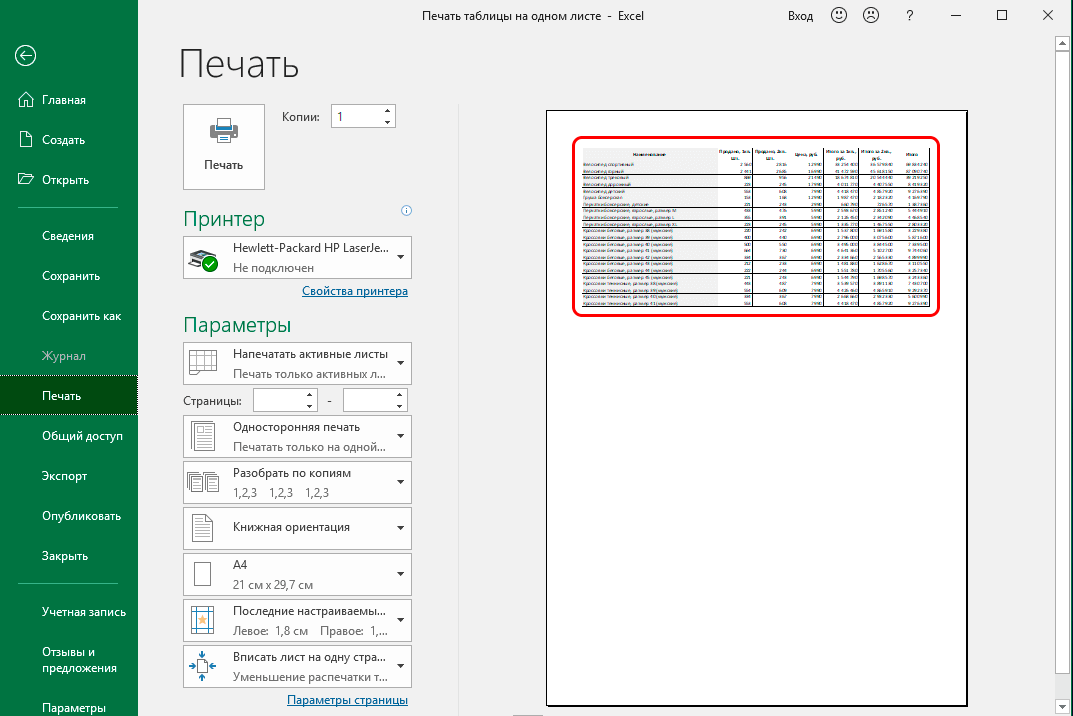This screenshot has width=1073, height=716.
Task: Open the Параметры страницы link
Action: tap(348, 700)
